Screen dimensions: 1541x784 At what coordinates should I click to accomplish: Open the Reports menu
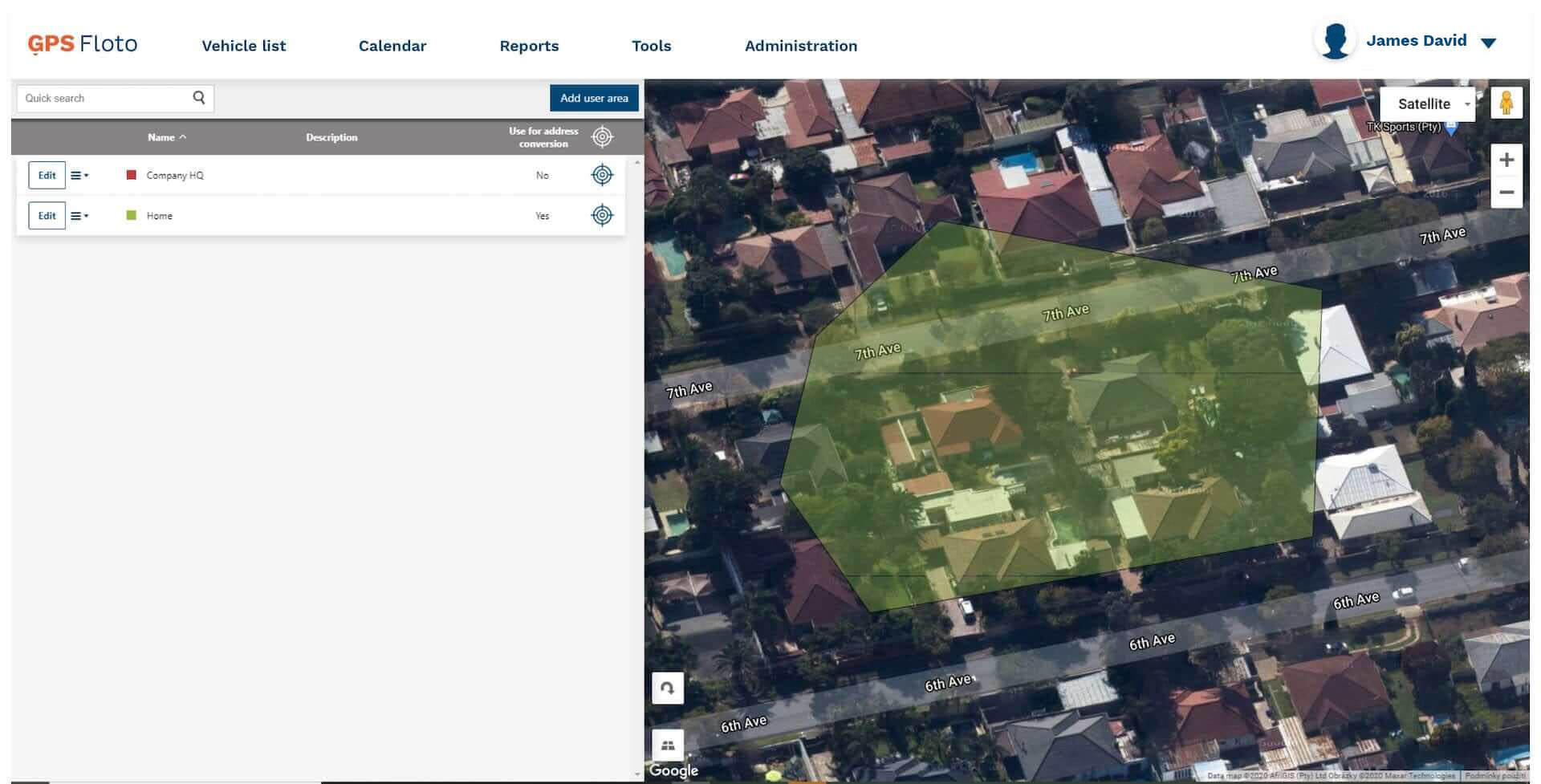529,46
